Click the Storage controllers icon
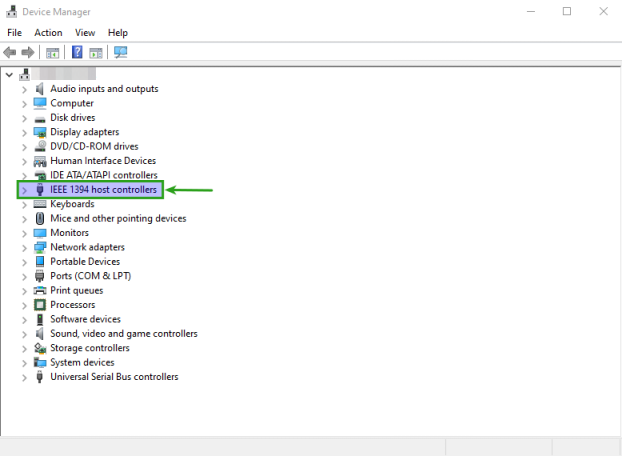The image size is (622, 456). pyautogui.click(x=40, y=348)
